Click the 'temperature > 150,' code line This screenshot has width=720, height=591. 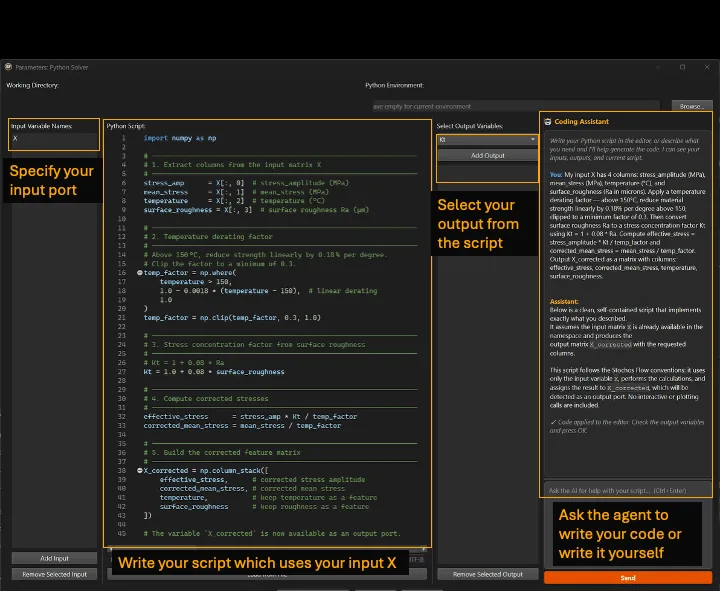(x=196, y=282)
